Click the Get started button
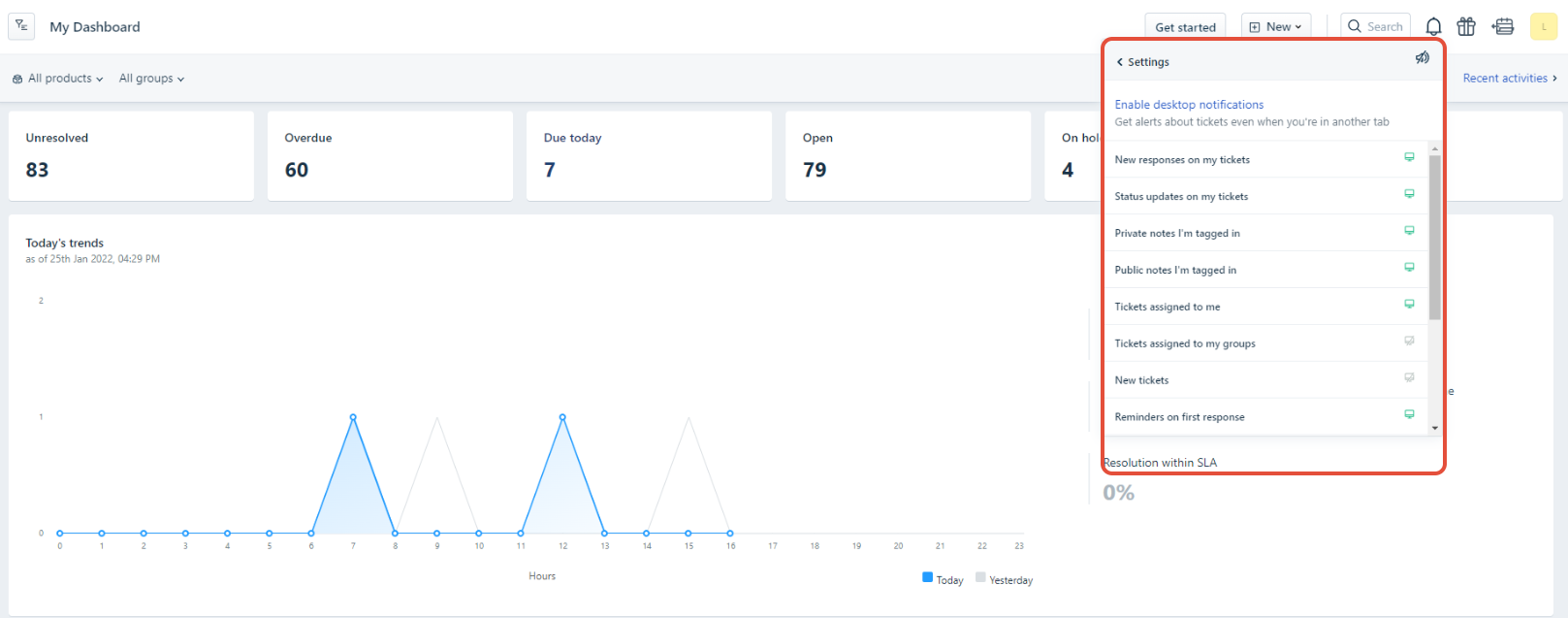 pyautogui.click(x=1185, y=27)
